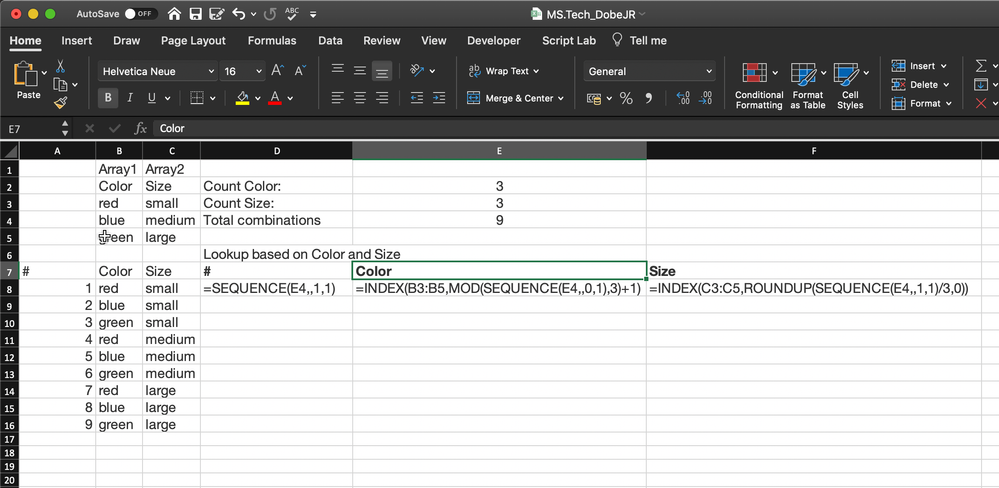Apply red font color

[275, 98]
